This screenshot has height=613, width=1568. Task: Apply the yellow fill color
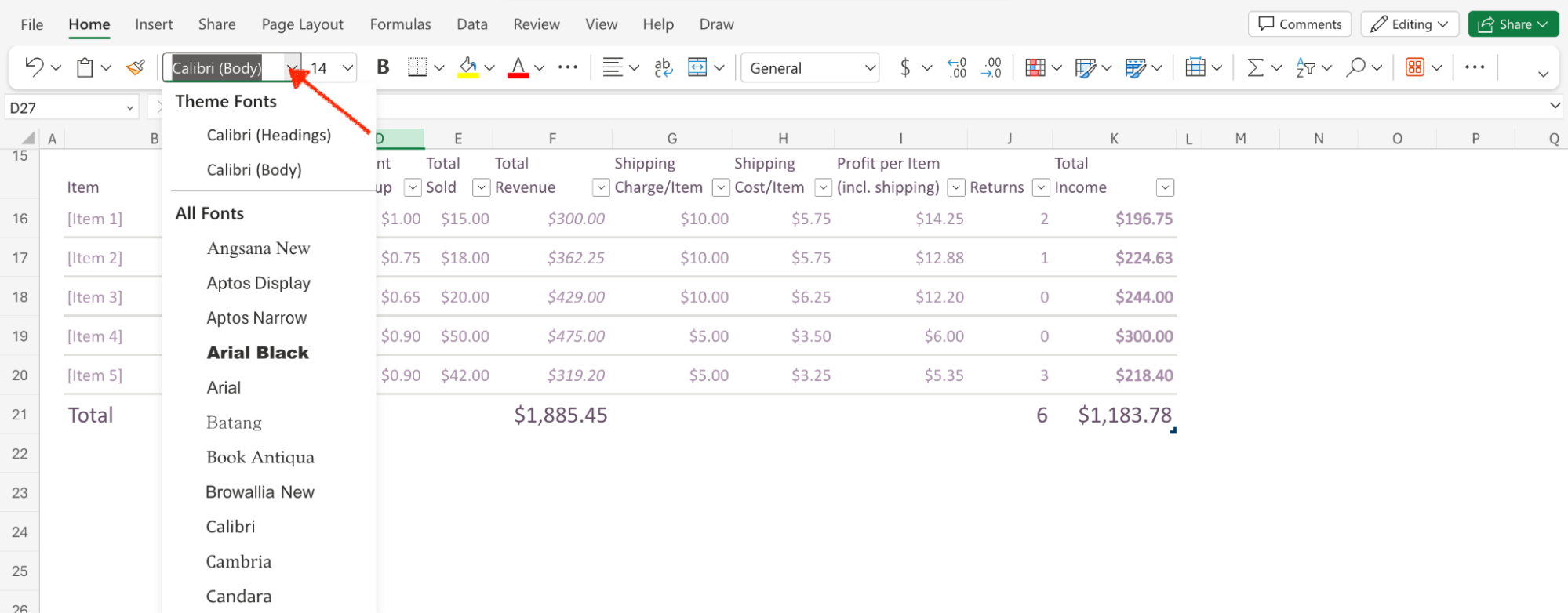(x=468, y=67)
